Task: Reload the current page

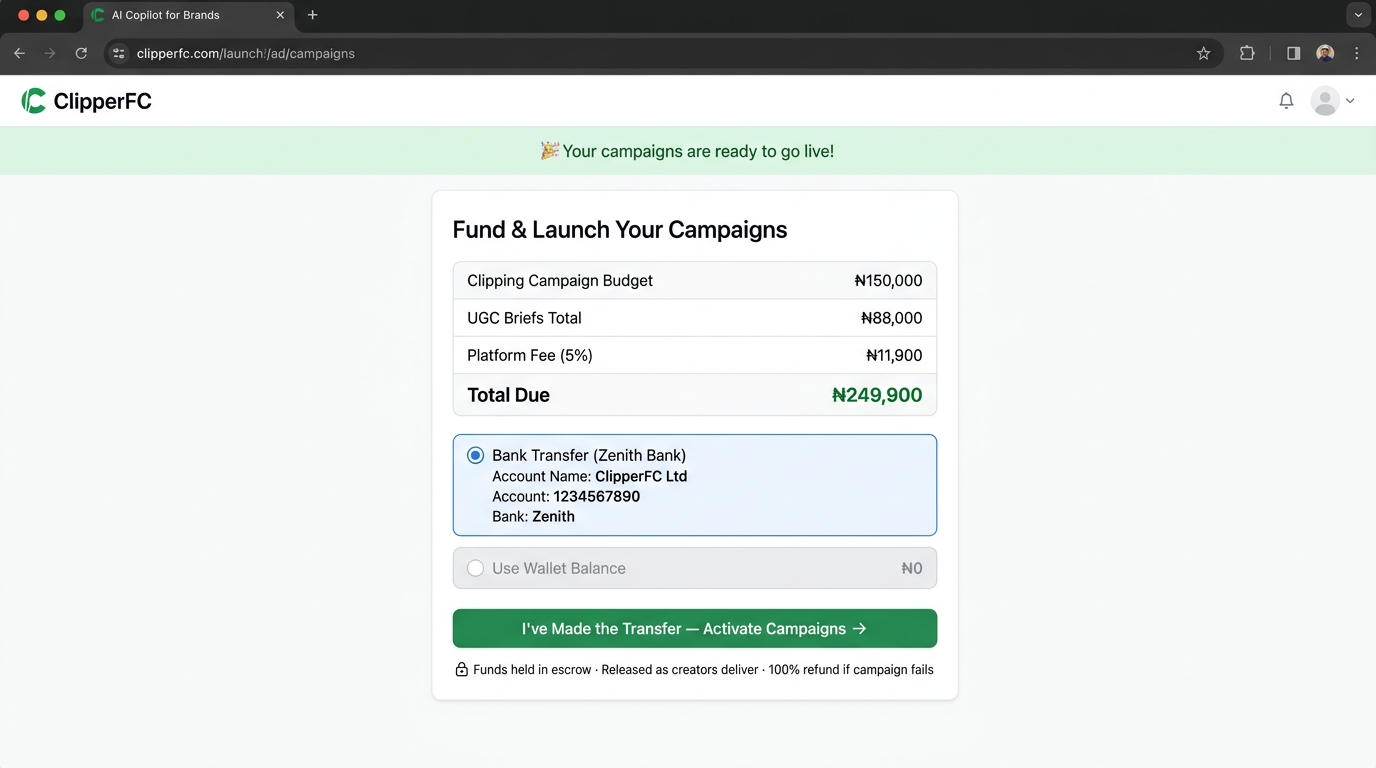Action: tap(81, 53)
